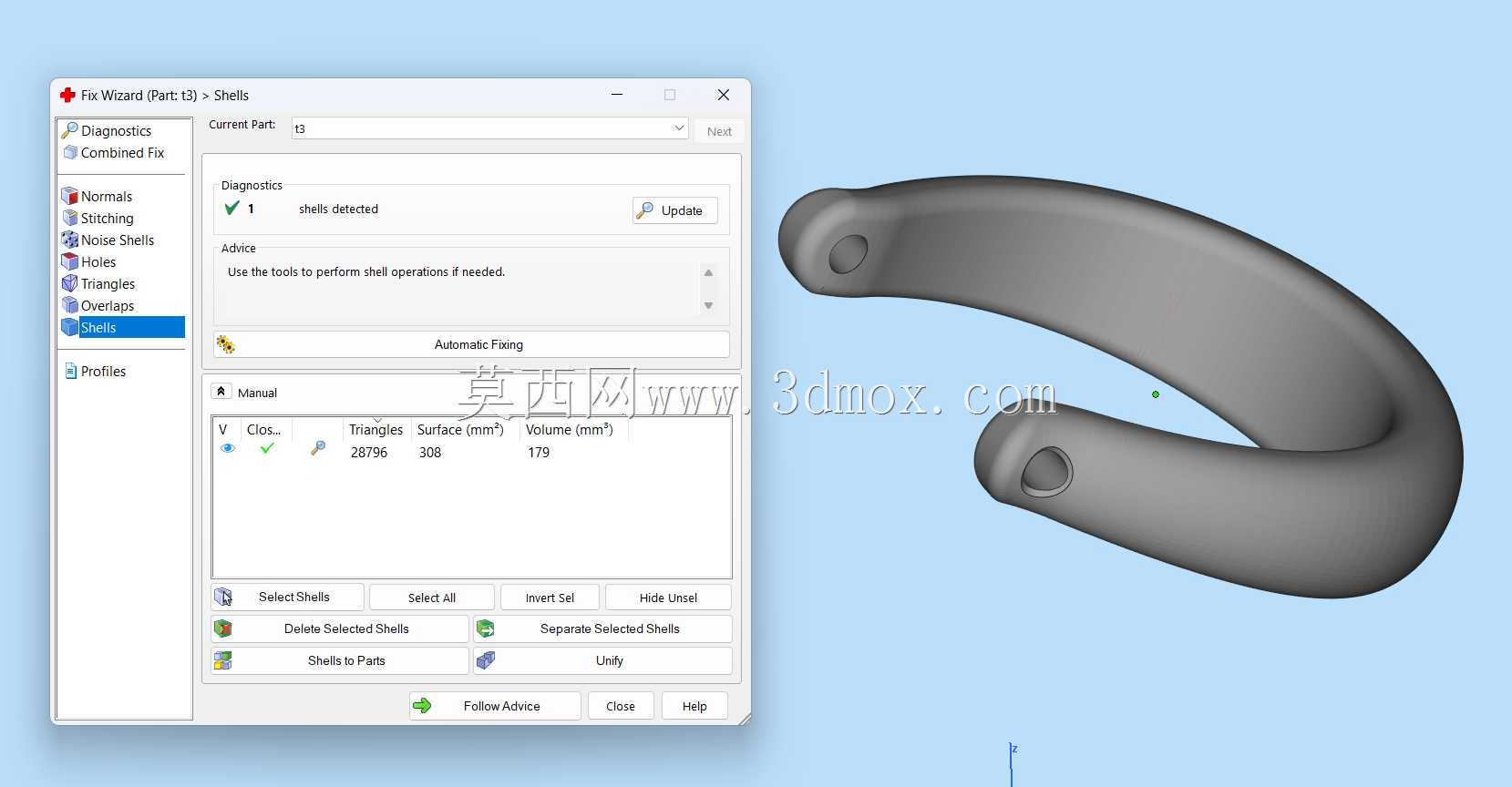Click the shell row magnifier icon
The width and height of the screenshot is (1512, 787).
click(318, 448)
